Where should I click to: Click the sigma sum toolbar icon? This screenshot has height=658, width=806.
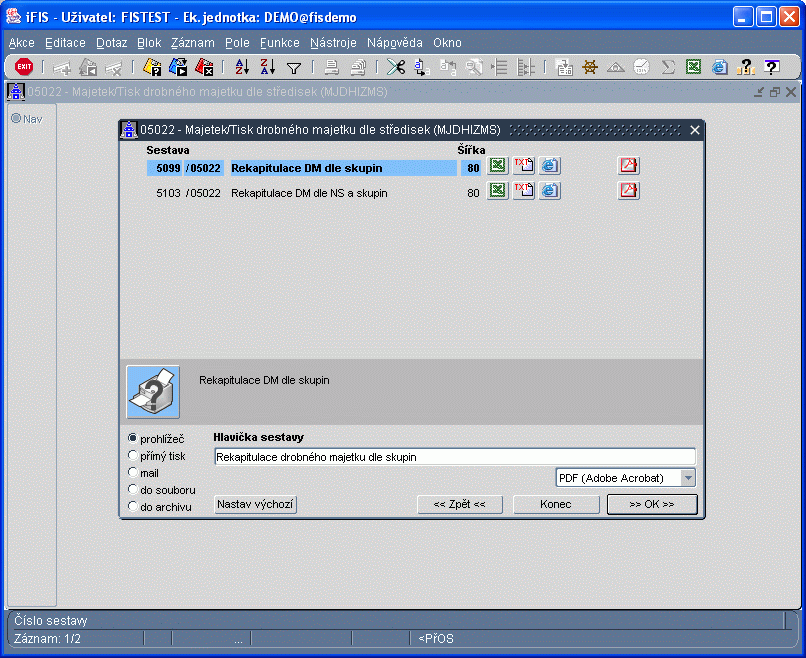coord(668,67)
